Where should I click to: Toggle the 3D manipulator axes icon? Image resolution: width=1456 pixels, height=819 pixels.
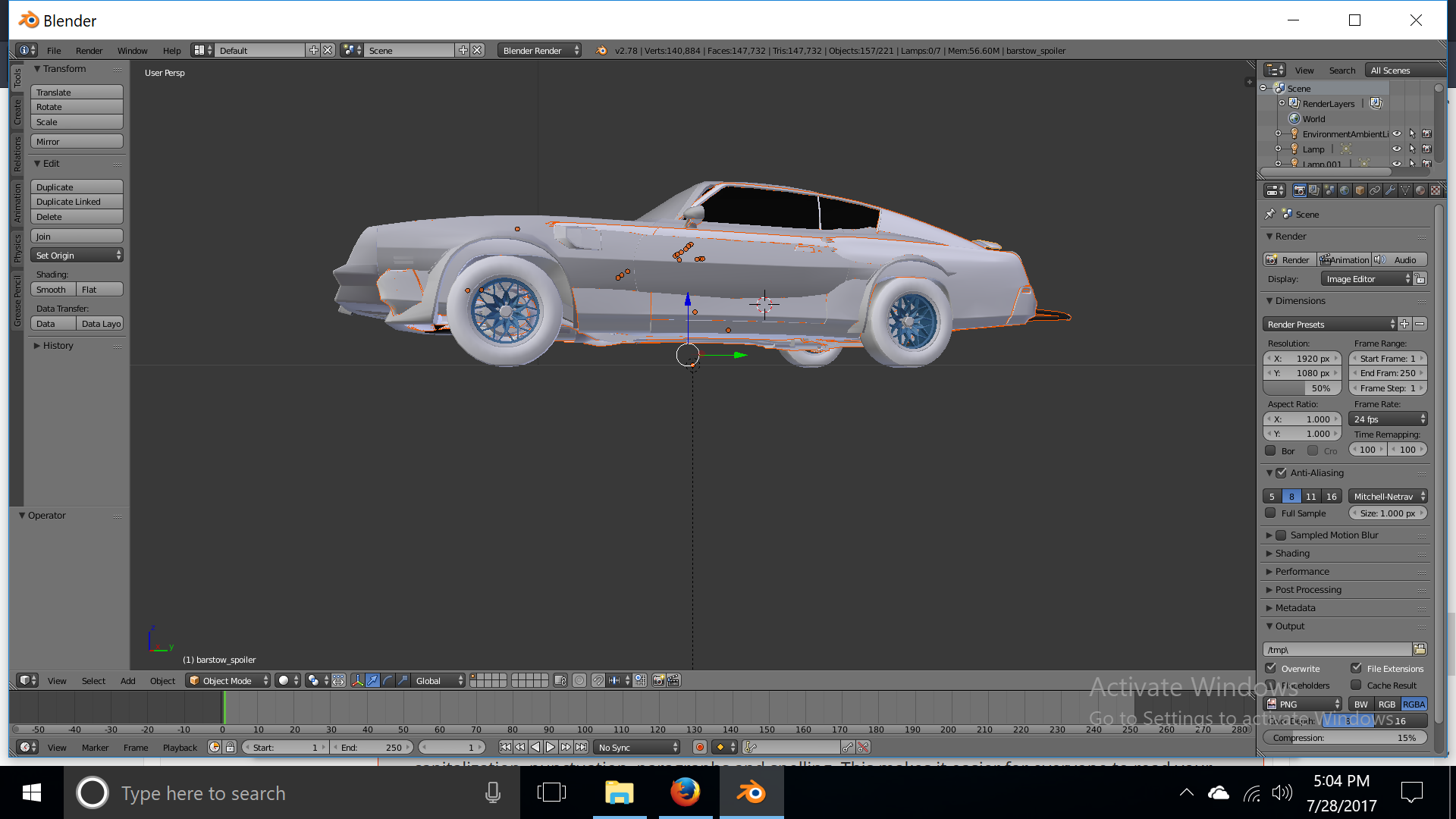point(357,680)
